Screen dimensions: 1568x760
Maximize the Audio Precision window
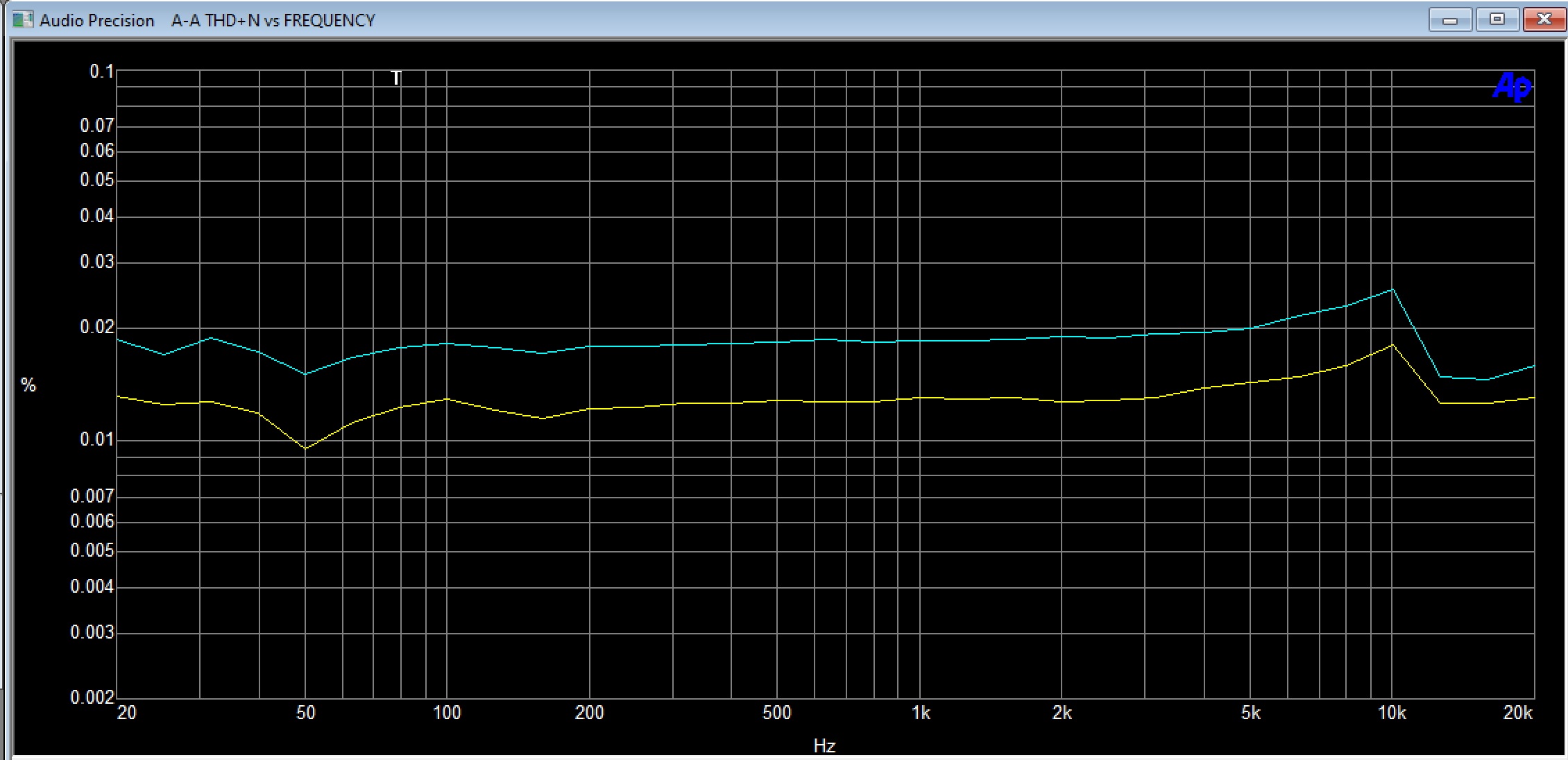click(1497, 20)
